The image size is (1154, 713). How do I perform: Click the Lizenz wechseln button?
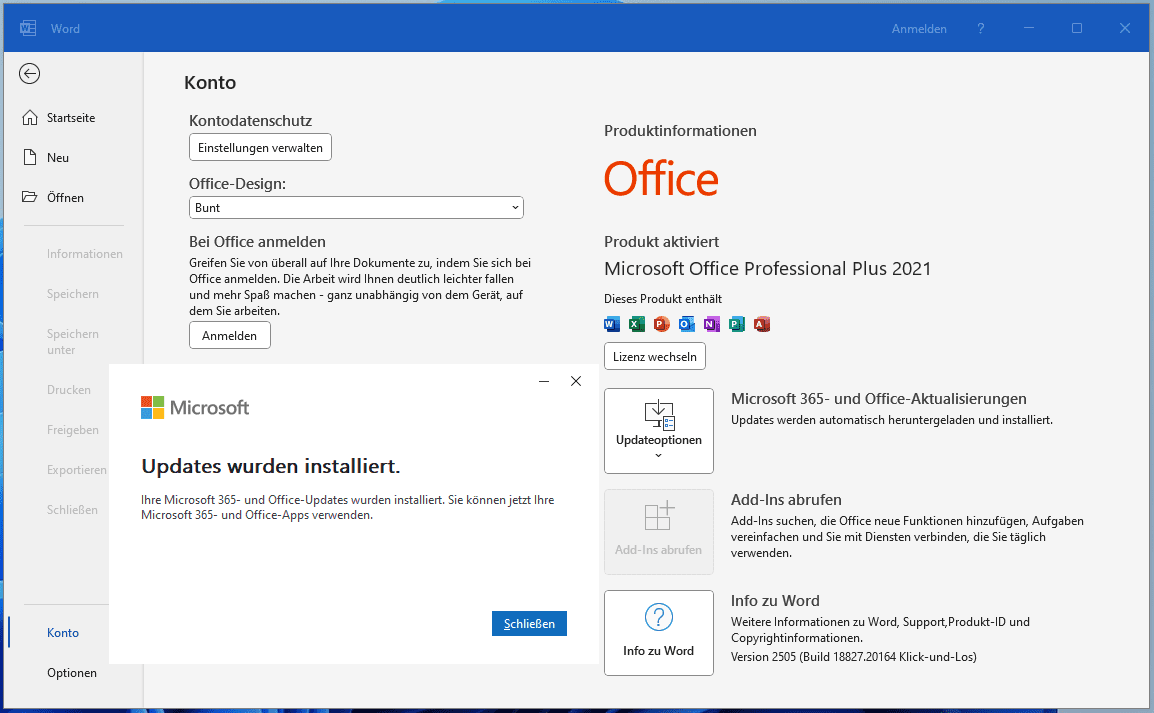(655, 356)
